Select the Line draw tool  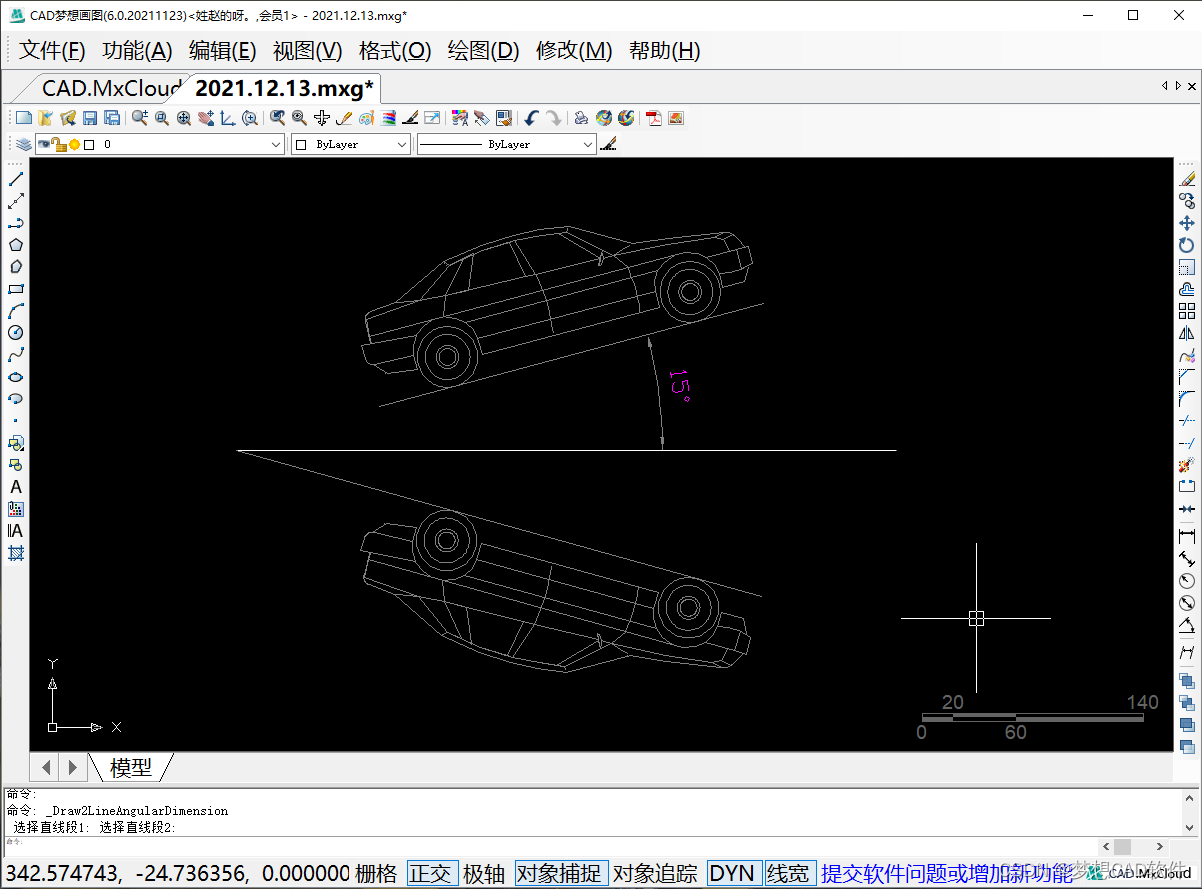click(16, 179)
